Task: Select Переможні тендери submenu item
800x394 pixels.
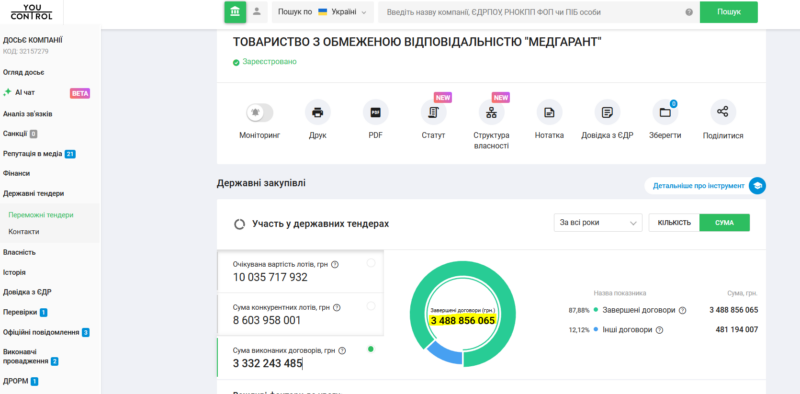Action: [x=41, y=215]
